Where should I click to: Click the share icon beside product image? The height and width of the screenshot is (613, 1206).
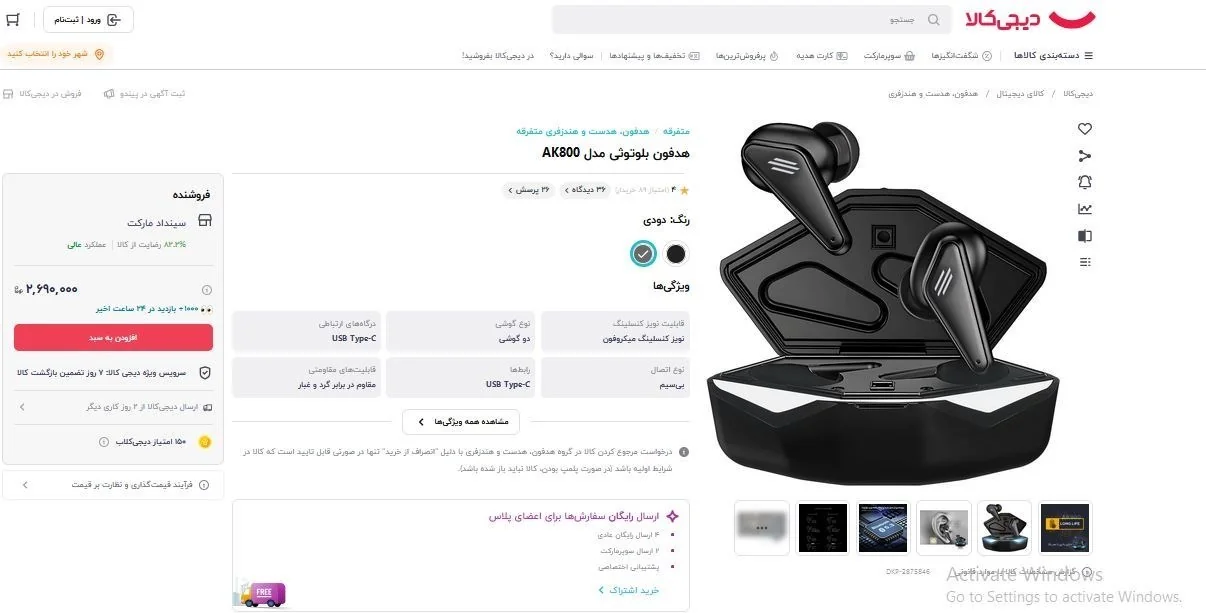coord(1085,155)
